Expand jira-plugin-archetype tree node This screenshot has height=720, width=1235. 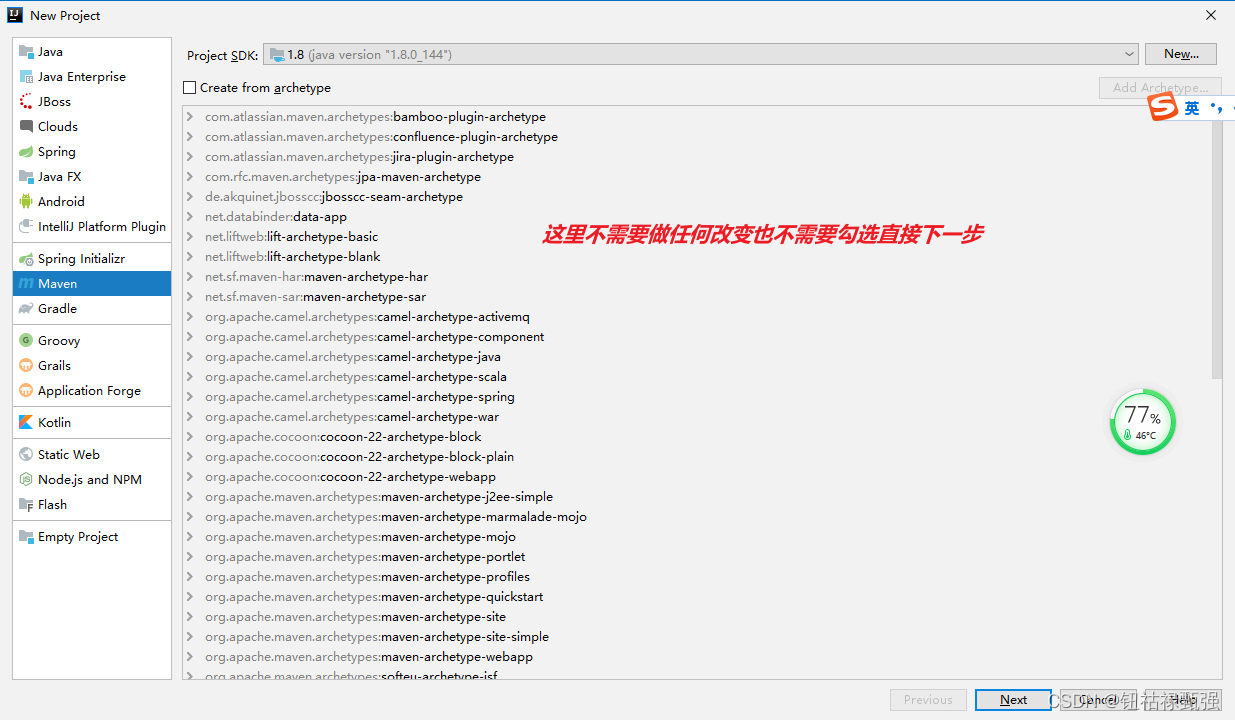click(x=190, y=157)
